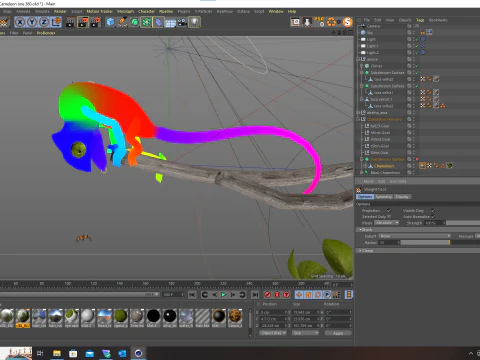Toggle the Parameter keyframe channel icon
This screenshot has width=480, height=360.
327,295
